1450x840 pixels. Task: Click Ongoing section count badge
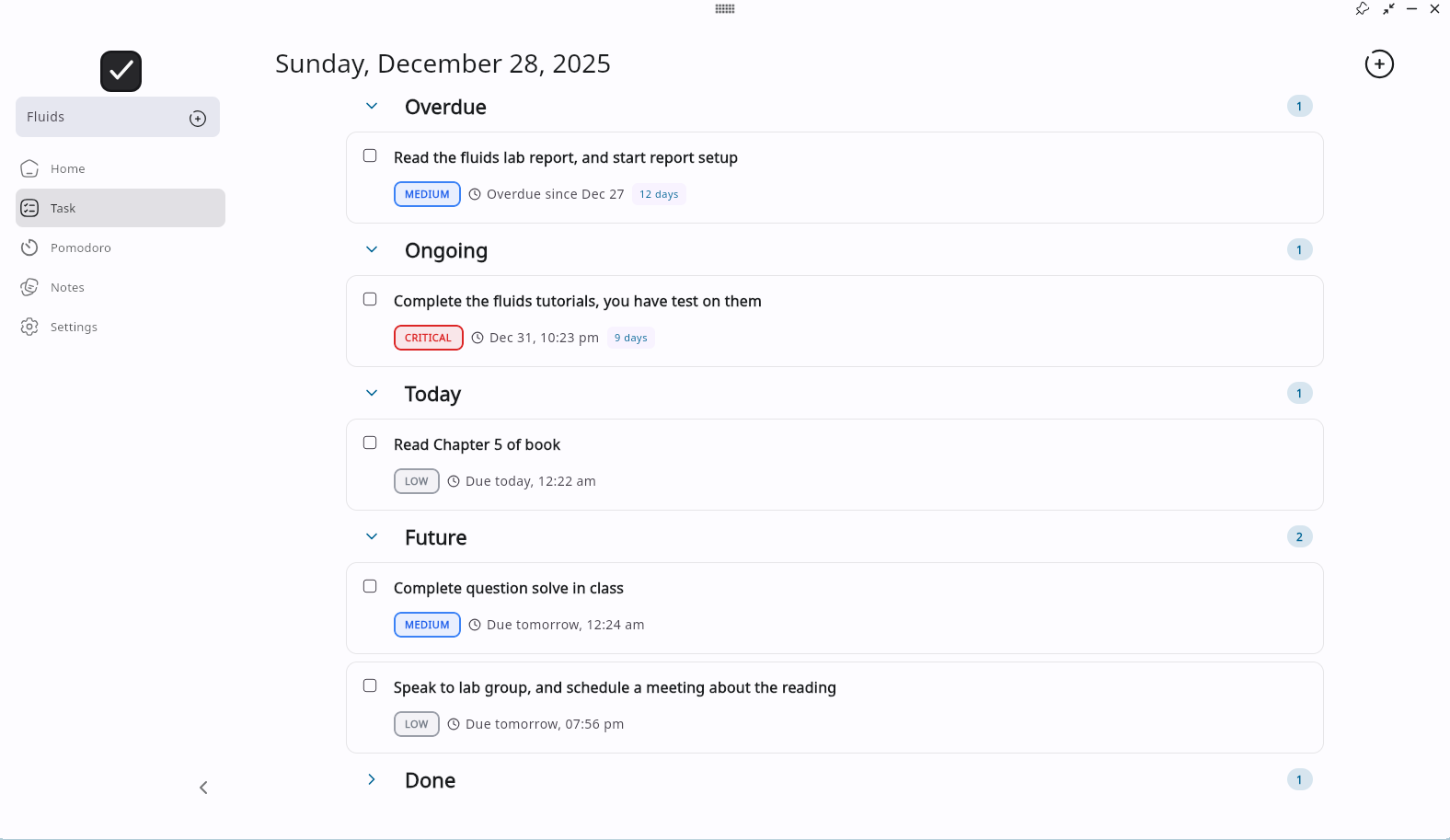(1299, 249)
